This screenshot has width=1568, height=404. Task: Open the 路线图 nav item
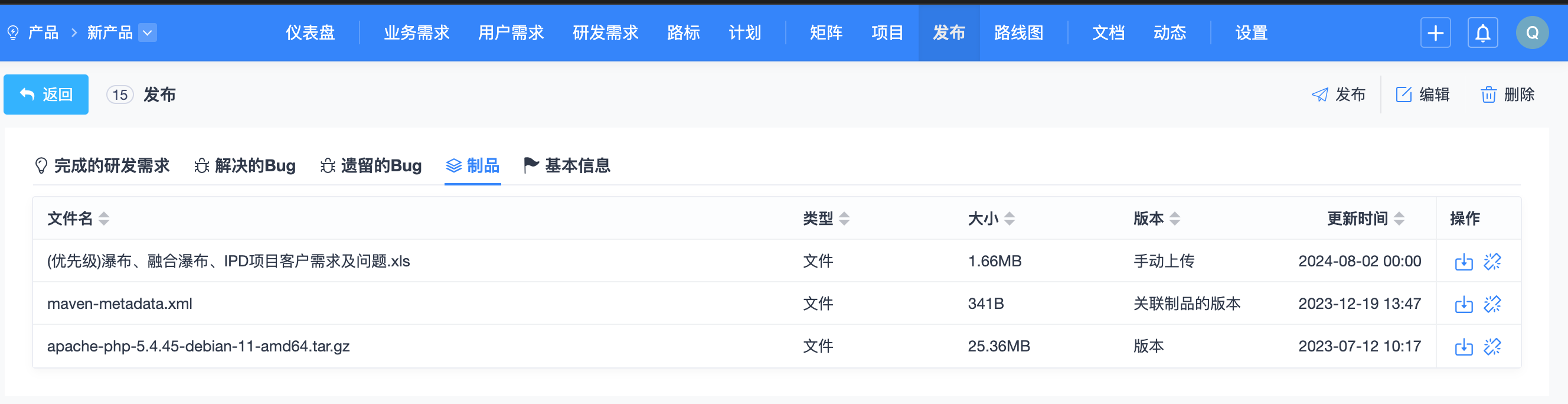[x=1018, y=33]
